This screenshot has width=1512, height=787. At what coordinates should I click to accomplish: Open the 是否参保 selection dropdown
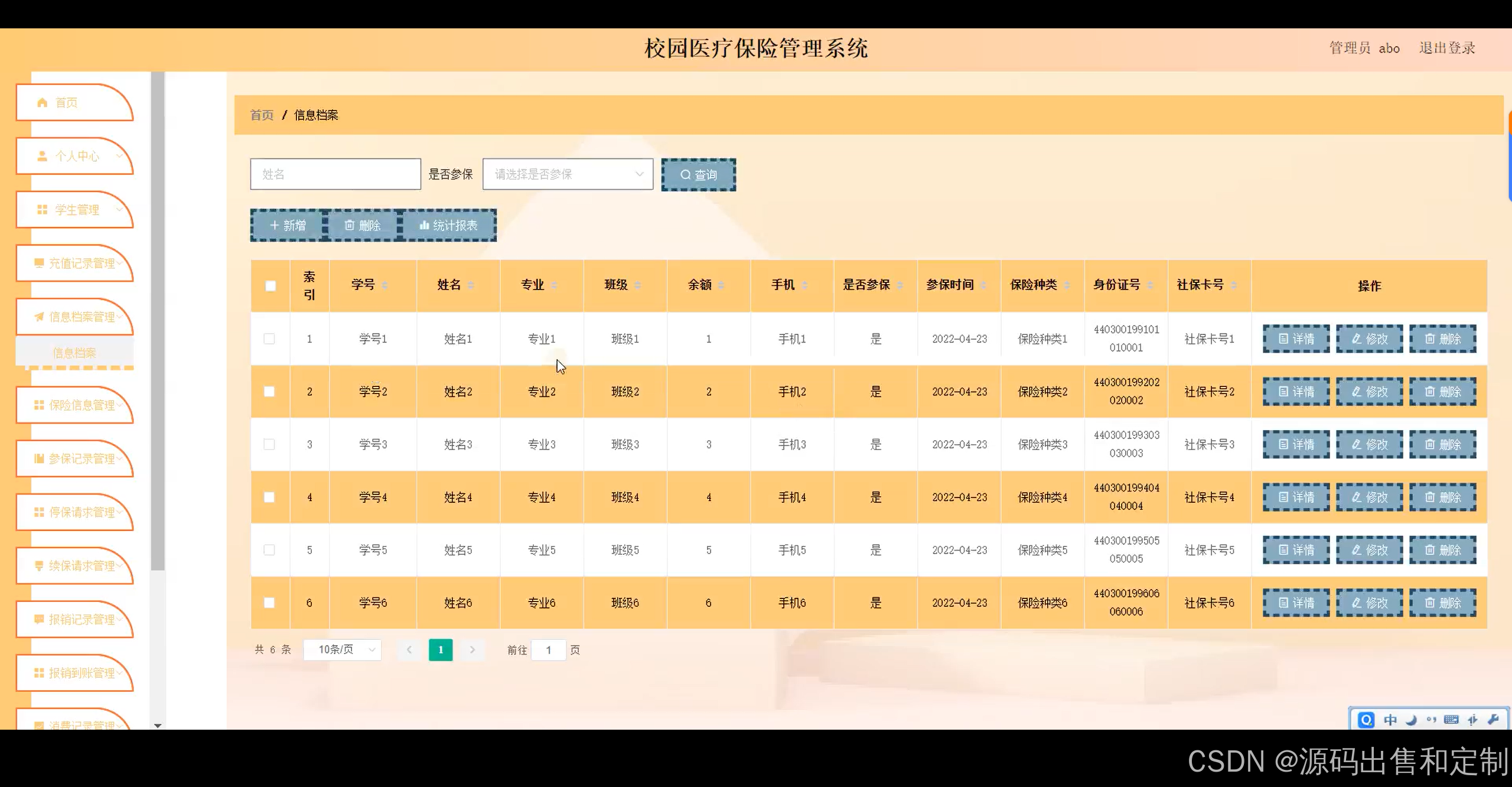tap(568, 174)
